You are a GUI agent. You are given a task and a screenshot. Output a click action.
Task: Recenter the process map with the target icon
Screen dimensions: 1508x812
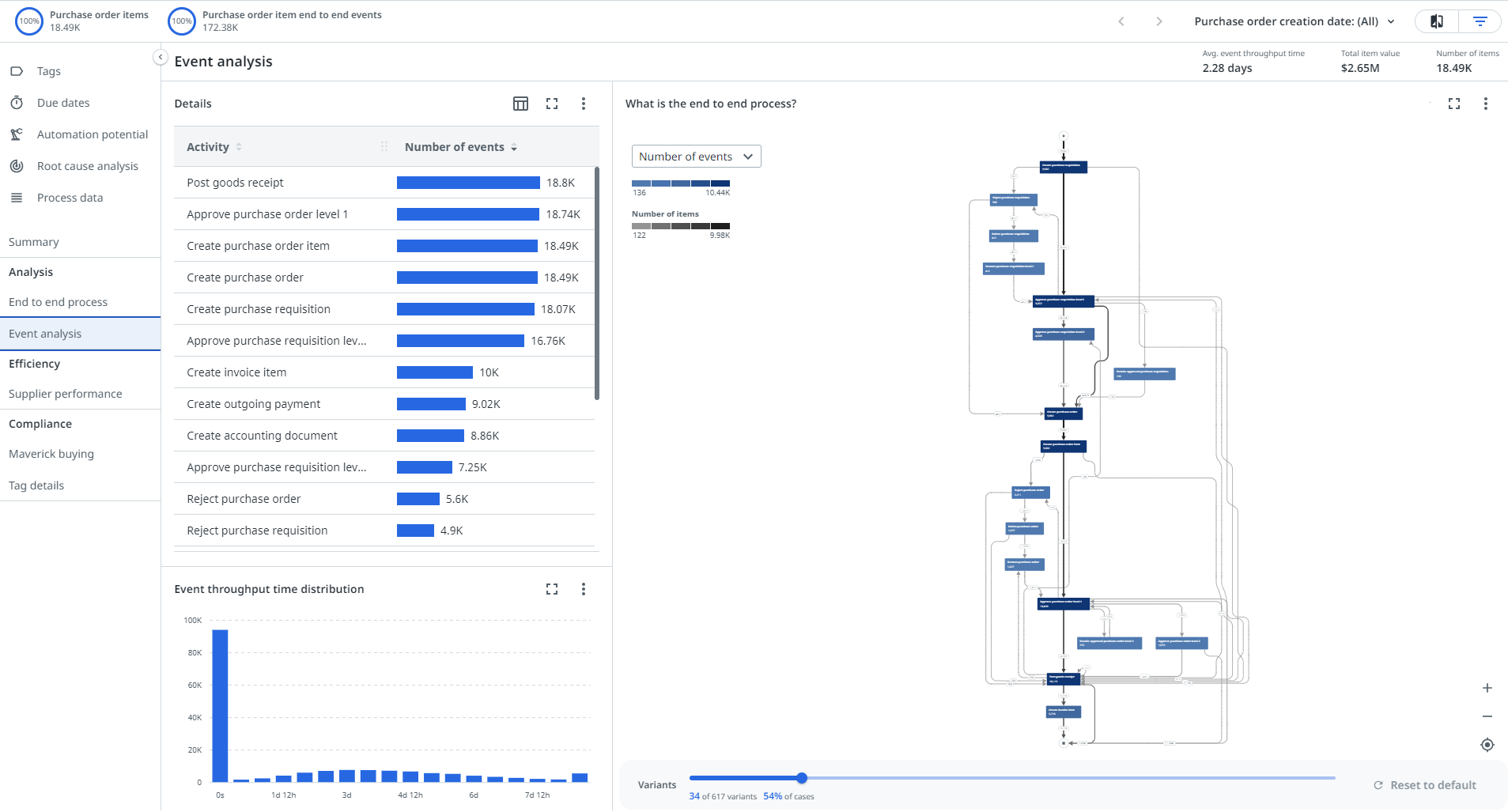tap(1487, 744)
